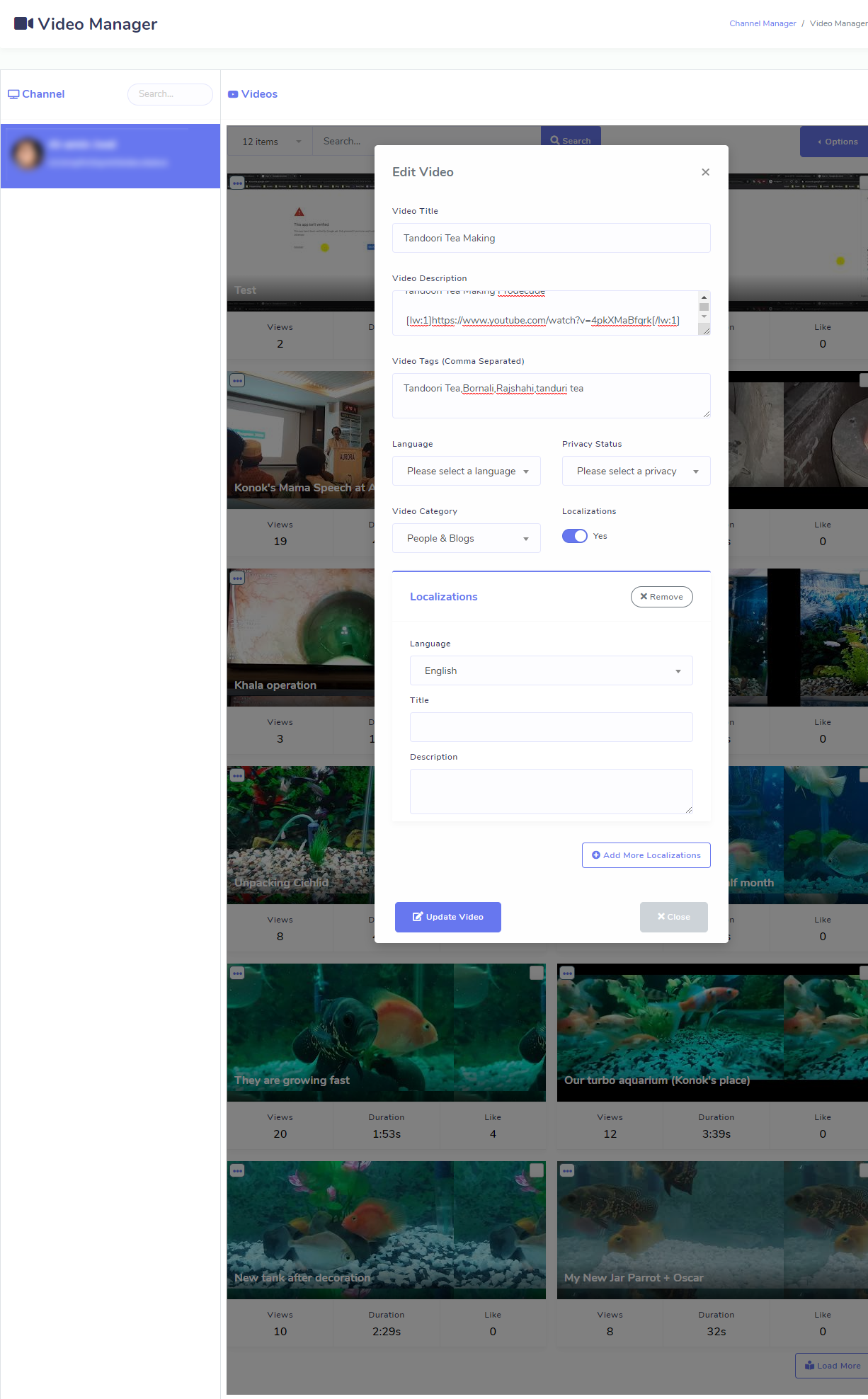Click the Video Manager camera icon
This screenshot has width=868, height=1399.
coord(23,23)
